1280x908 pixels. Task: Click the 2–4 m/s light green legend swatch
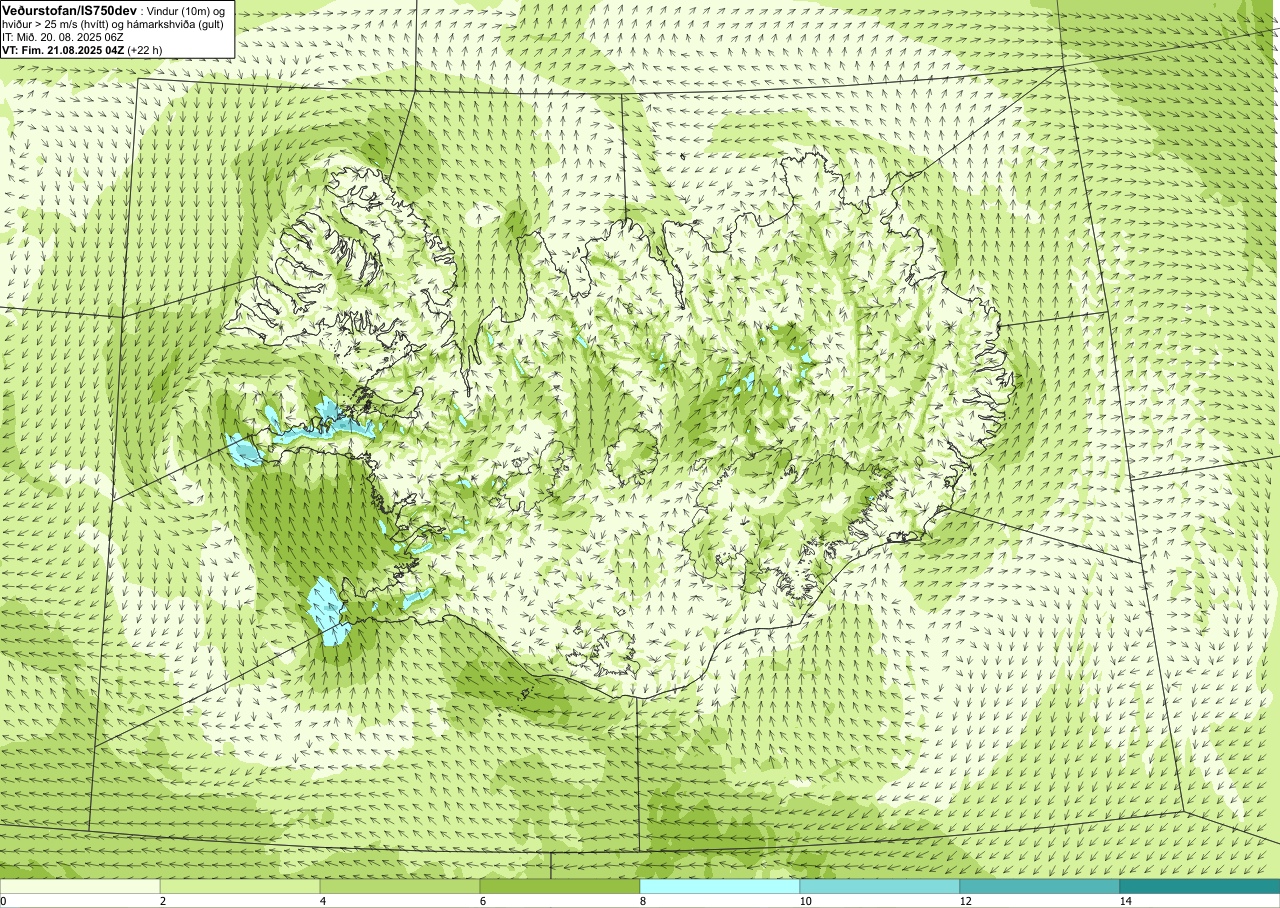240,886
